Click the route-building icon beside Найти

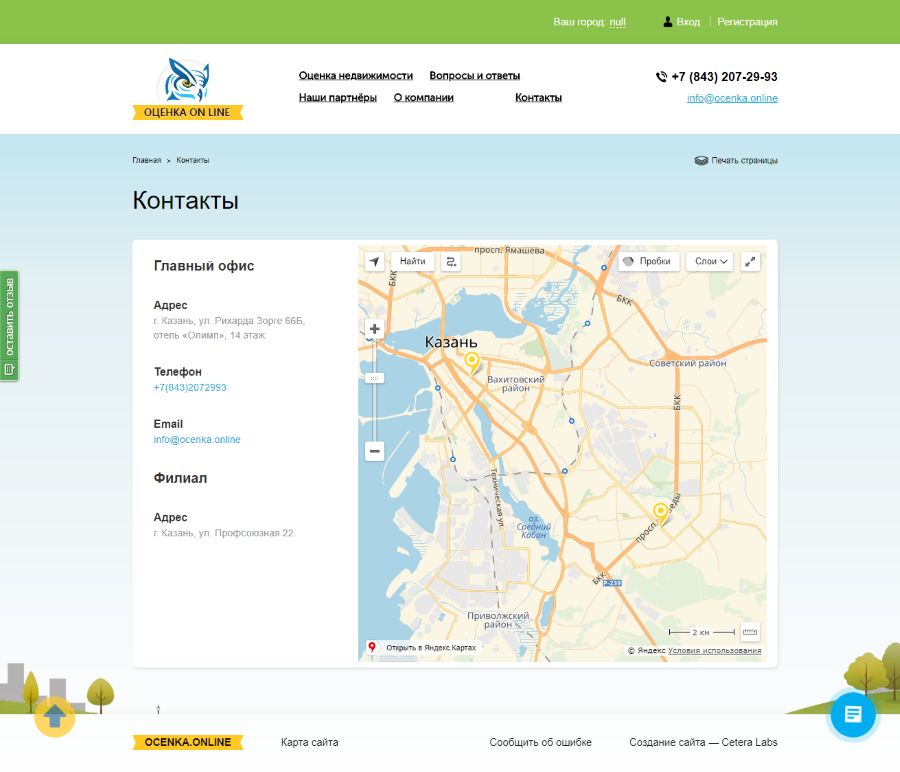point(450,261)
